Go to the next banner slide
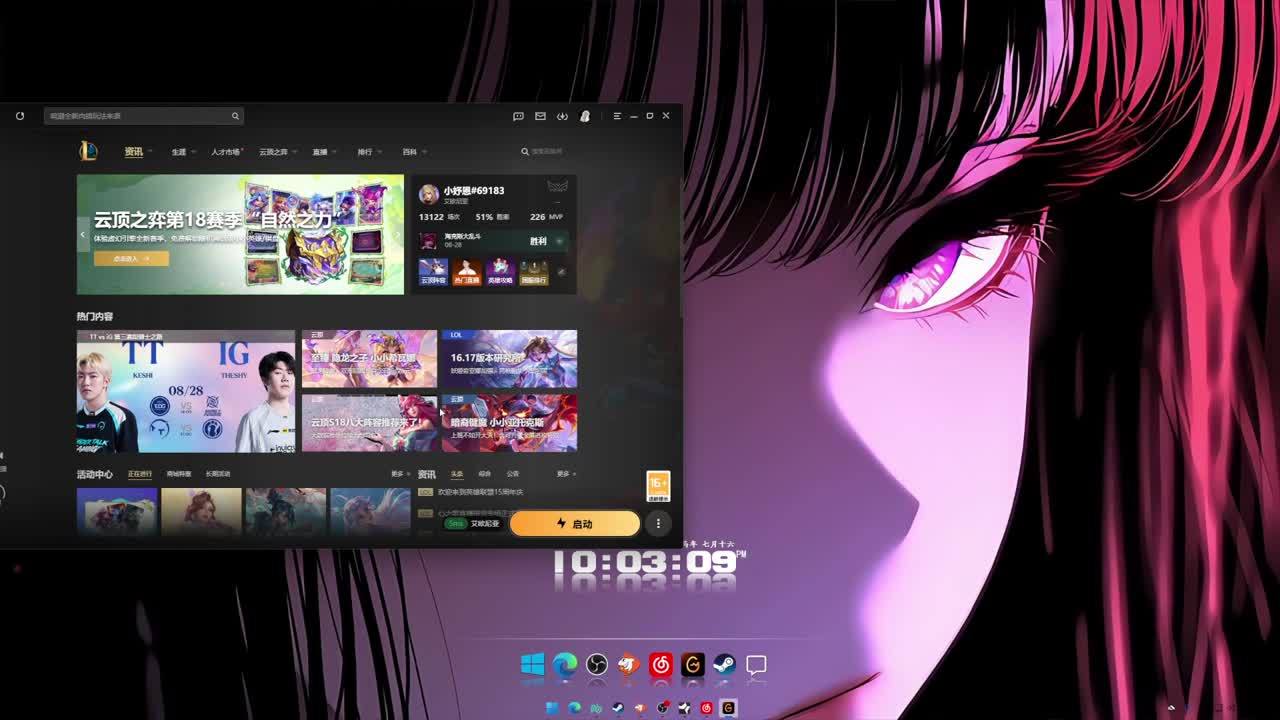The width and height of the screenshot is (1280, 720). pyautogui.click(x=398, y=235)
